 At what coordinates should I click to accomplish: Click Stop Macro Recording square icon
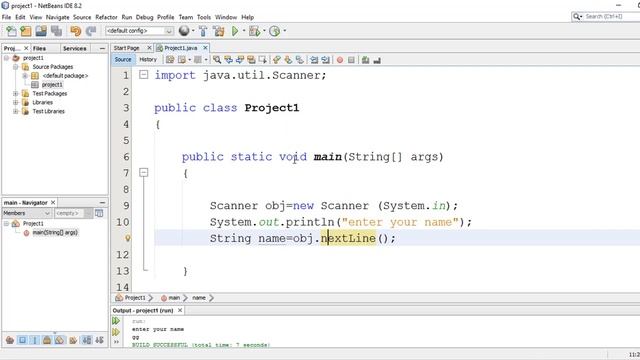(x=351, y=60)
